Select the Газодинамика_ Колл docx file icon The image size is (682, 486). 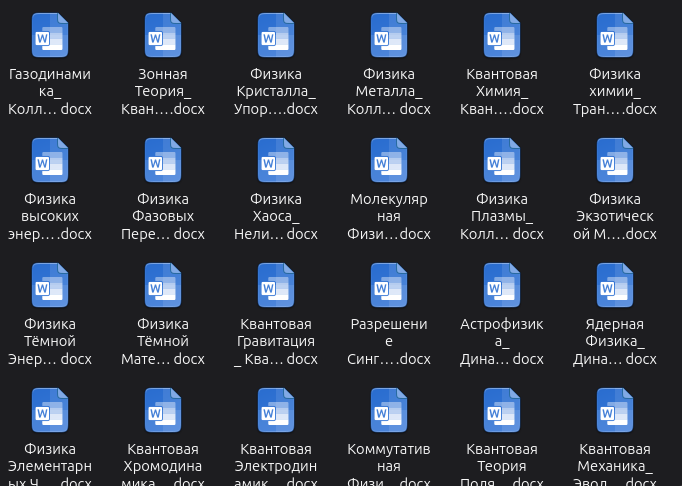pos(50,35)
